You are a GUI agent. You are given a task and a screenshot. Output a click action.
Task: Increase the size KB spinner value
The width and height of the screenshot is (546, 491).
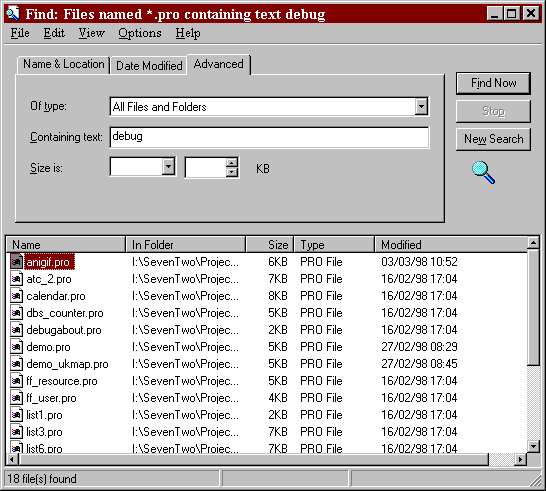[x=232, y=163]
